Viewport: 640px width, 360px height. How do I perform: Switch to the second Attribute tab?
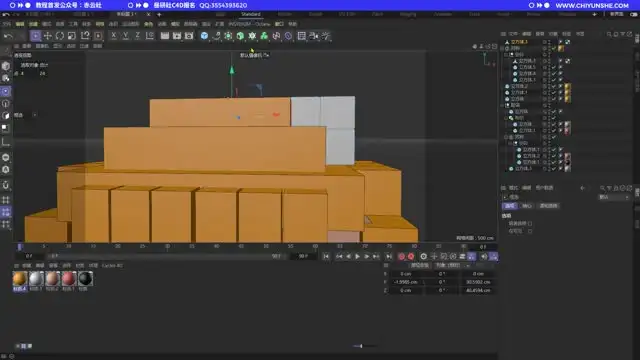[527, 206]
